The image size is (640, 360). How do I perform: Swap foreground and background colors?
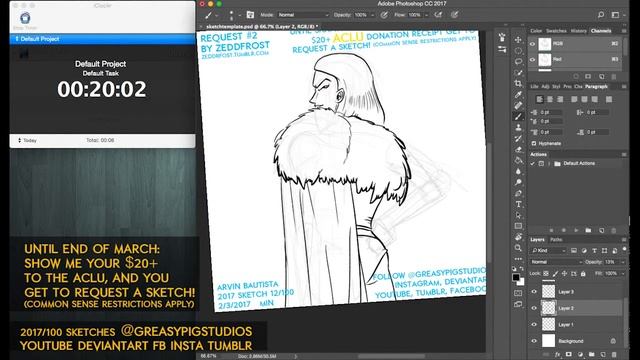[522, 269]
